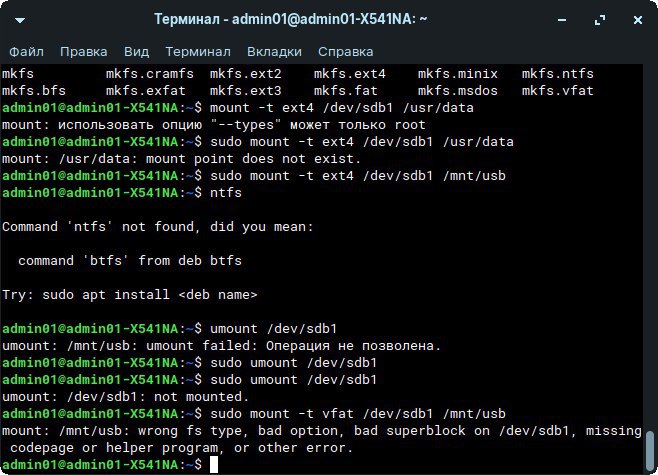This screenshot has height=475, width=658.
Task: Close the terminal window
Action: coord(637,18)
